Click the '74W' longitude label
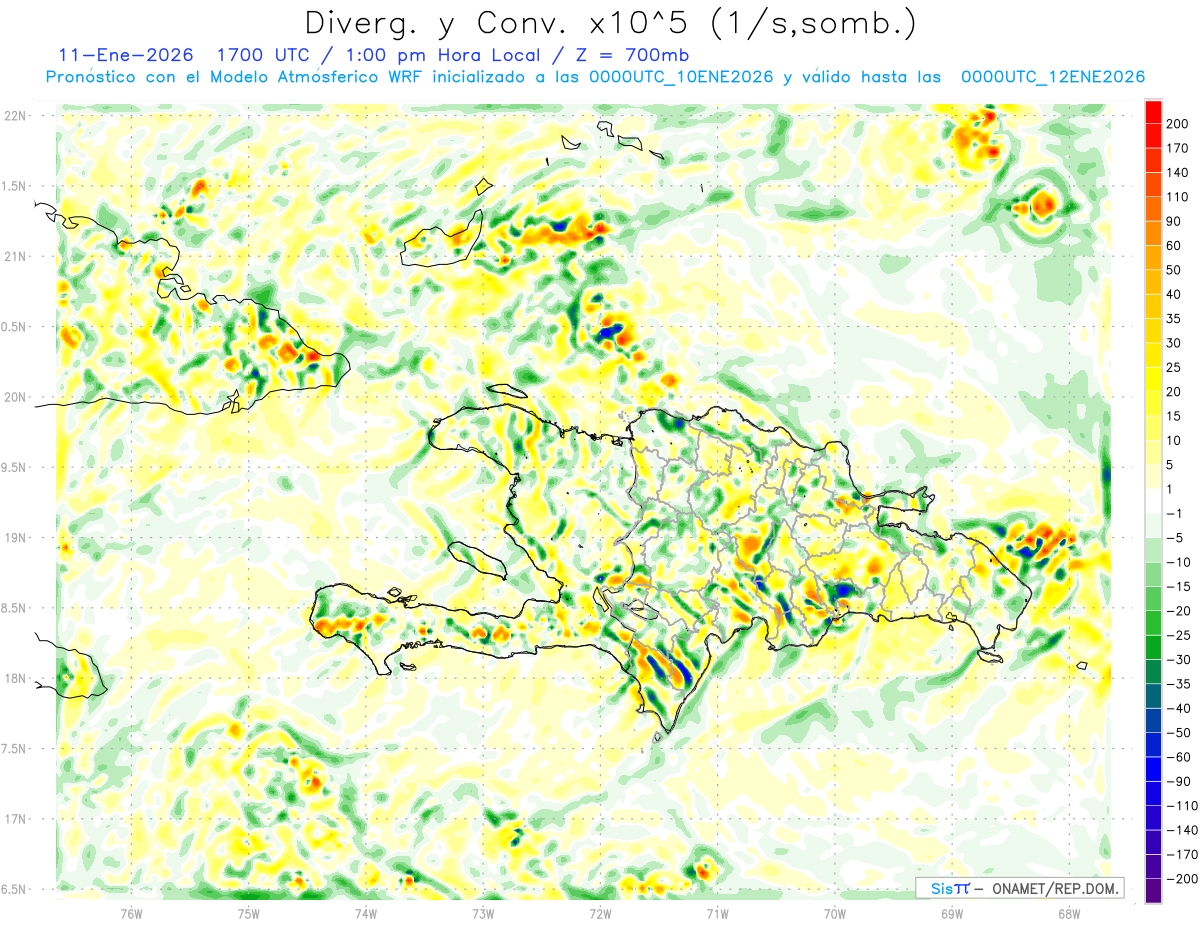This screenshot has width=1200, height=927. click(365, 912)
